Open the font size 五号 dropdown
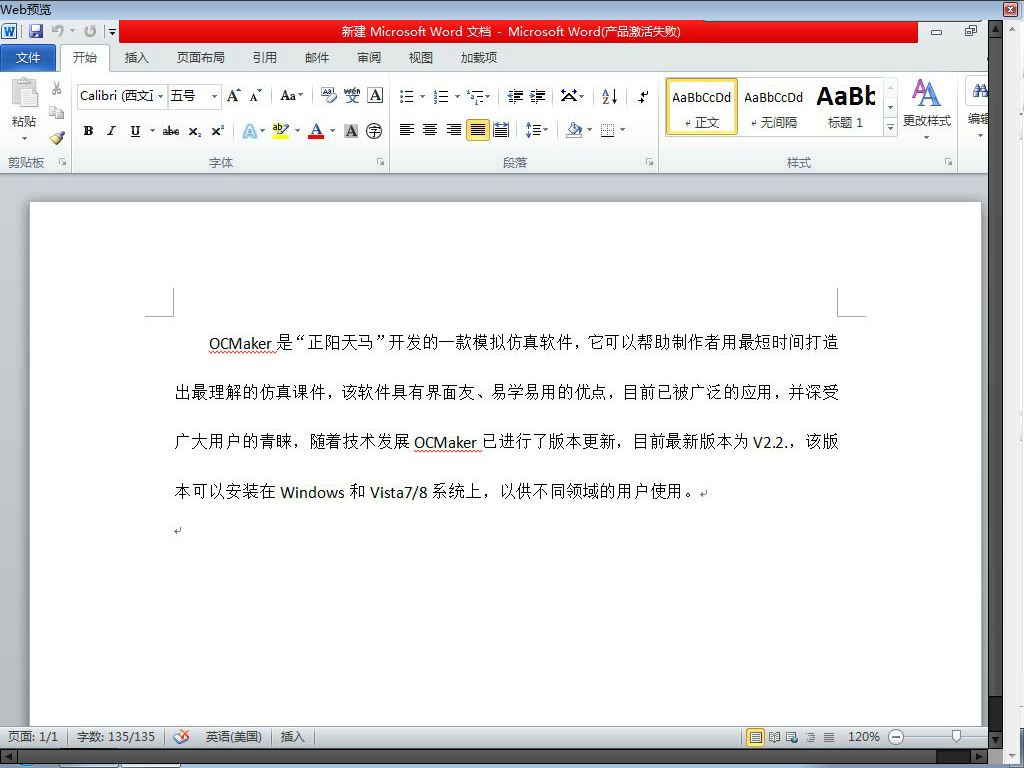Viewport: 1024px width, 768px height. [214, 96]
